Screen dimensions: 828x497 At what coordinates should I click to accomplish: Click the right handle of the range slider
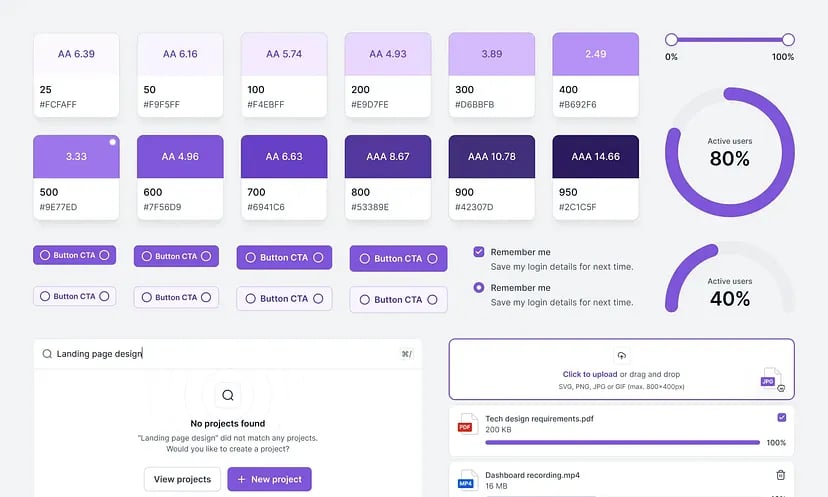coord(788,40)
